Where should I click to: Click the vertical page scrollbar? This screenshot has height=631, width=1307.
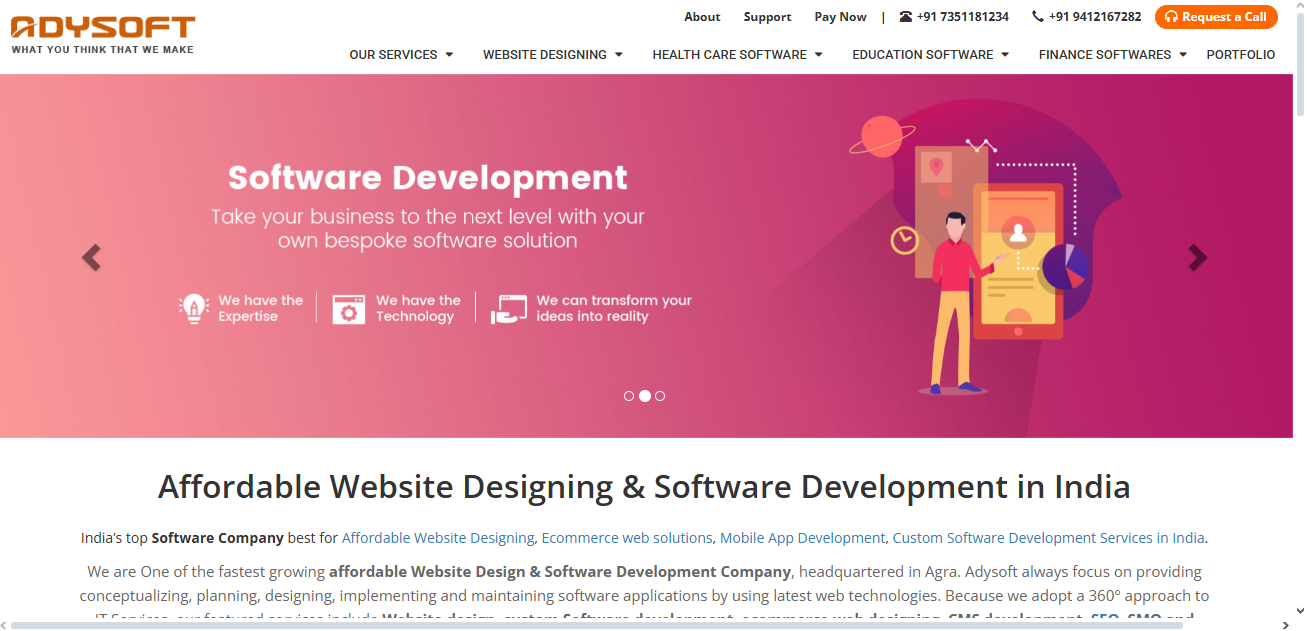(x=1300, y=60)
